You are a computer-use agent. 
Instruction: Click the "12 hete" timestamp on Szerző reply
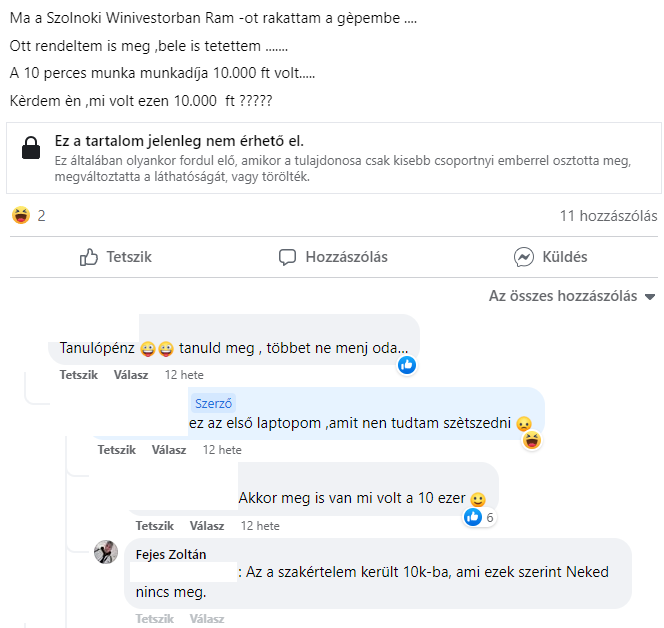point(222,450)
